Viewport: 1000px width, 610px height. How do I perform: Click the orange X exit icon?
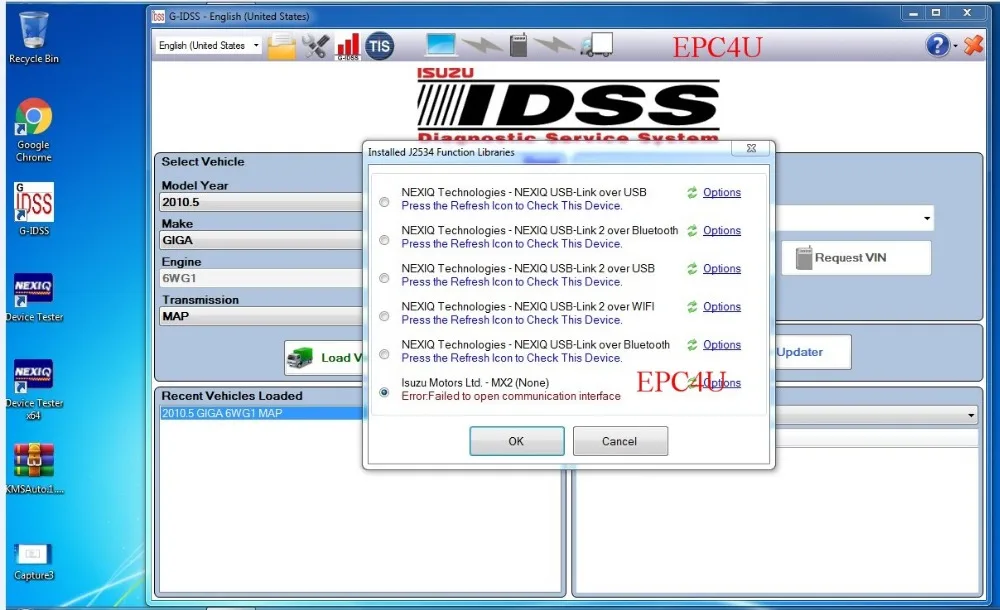(x=973, y=45)
